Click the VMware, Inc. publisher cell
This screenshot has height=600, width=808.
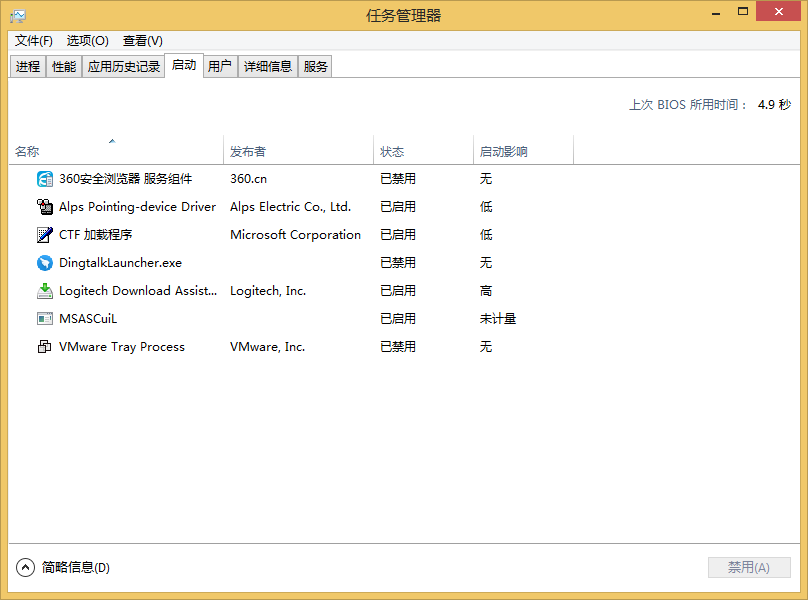pos(267,346)
